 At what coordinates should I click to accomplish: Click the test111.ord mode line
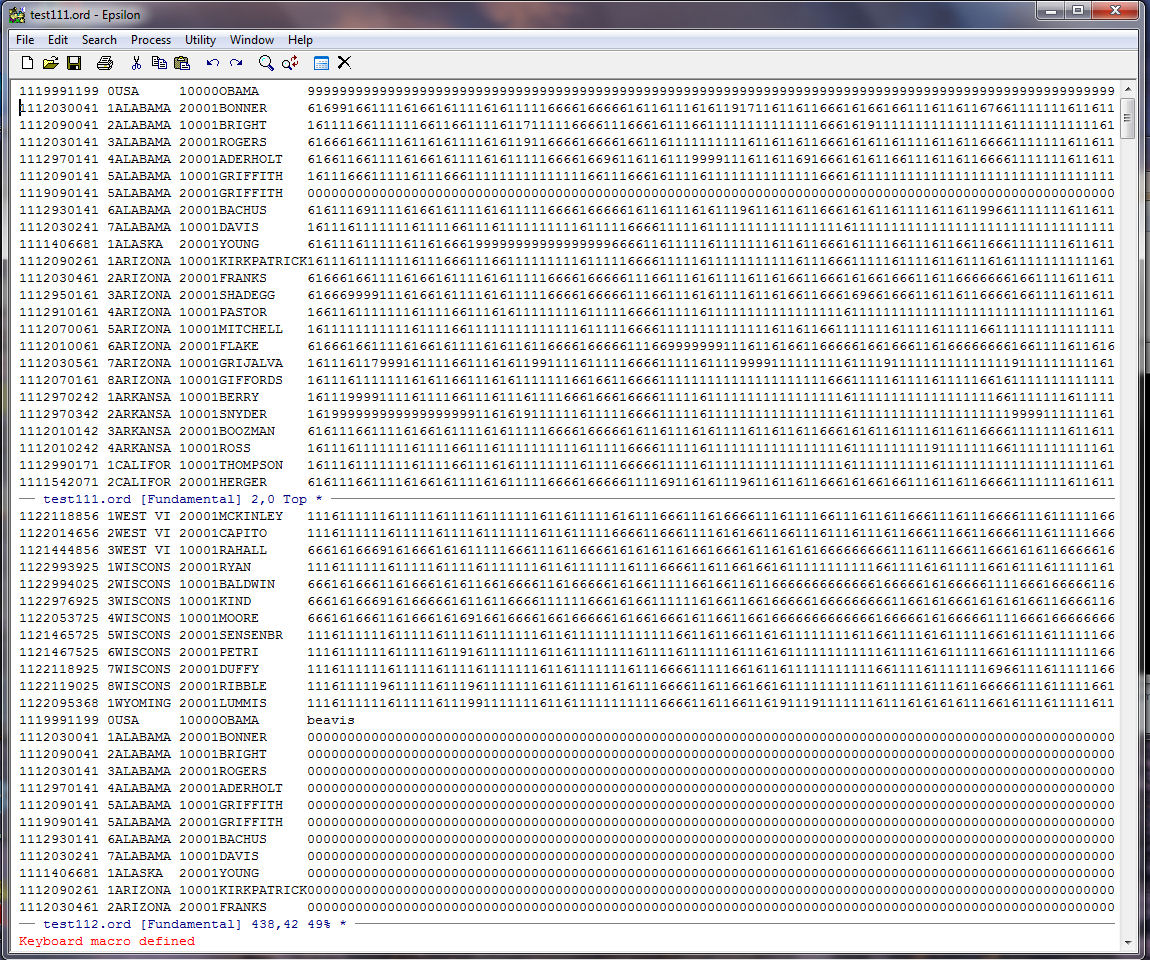coord(180,499)
